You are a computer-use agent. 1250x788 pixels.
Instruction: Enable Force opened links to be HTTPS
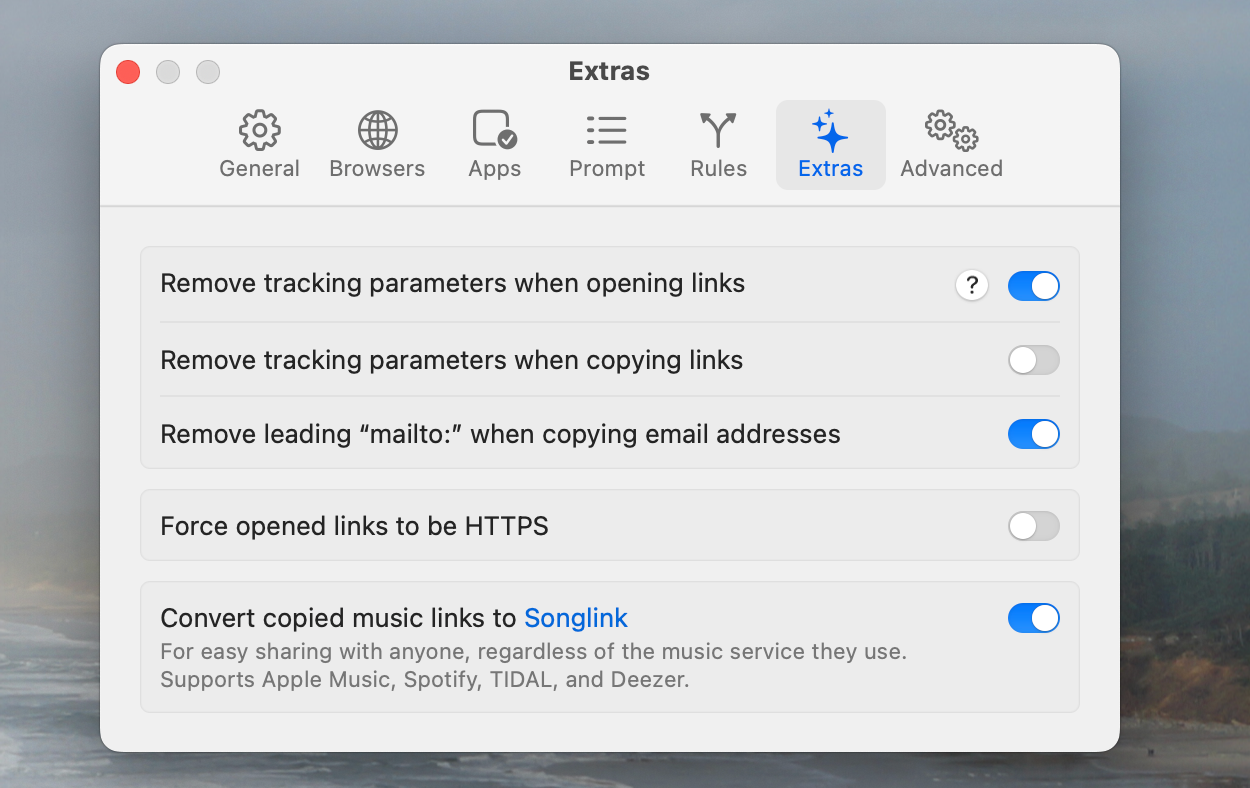click(1033, 526)
